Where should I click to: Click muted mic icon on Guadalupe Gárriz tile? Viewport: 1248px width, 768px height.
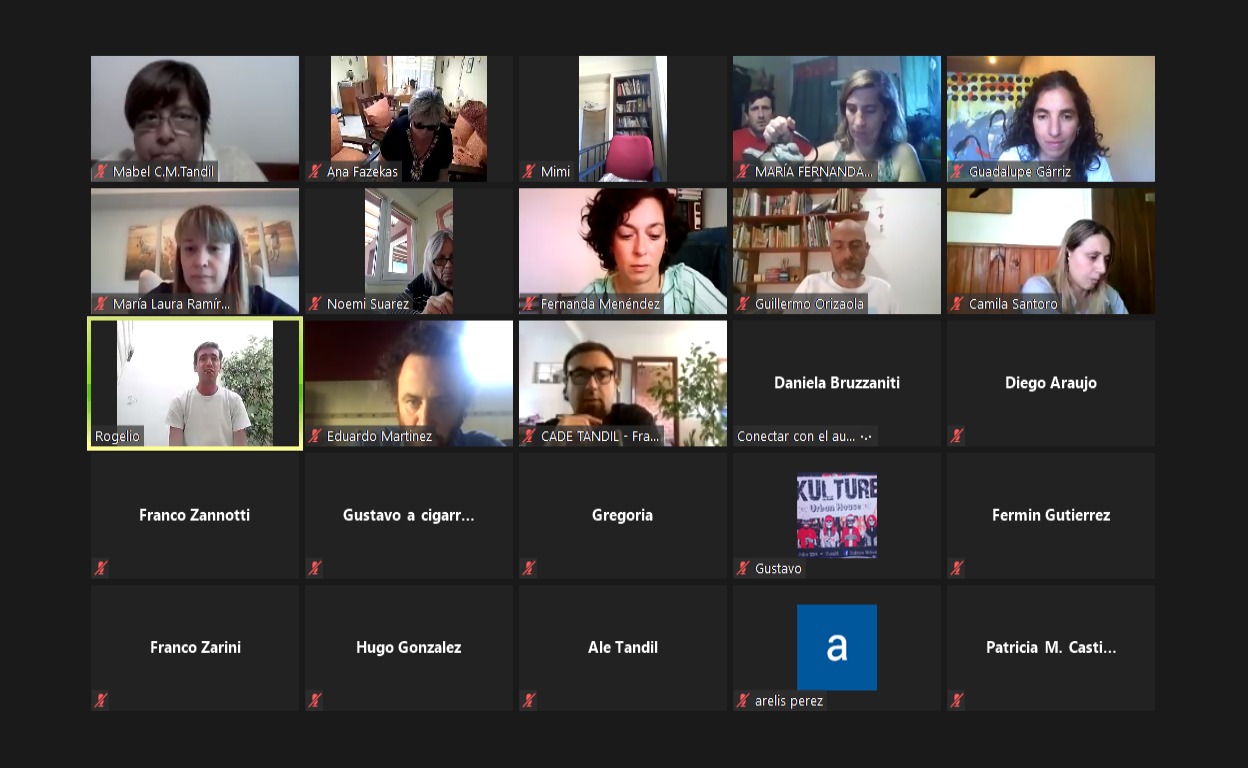956,172
